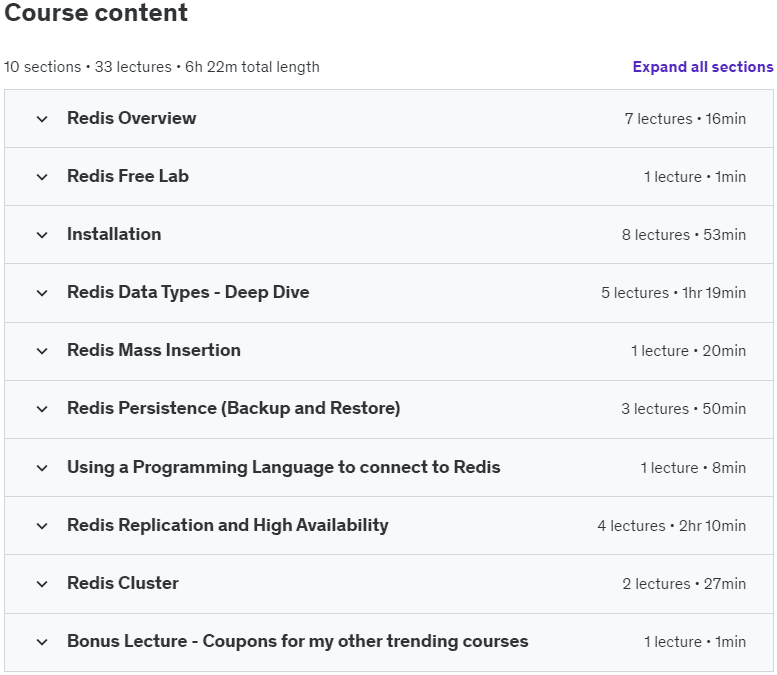777x675 pixels.
Task: Open Redis Replication and High Availability title
Action: coord(228,525)
